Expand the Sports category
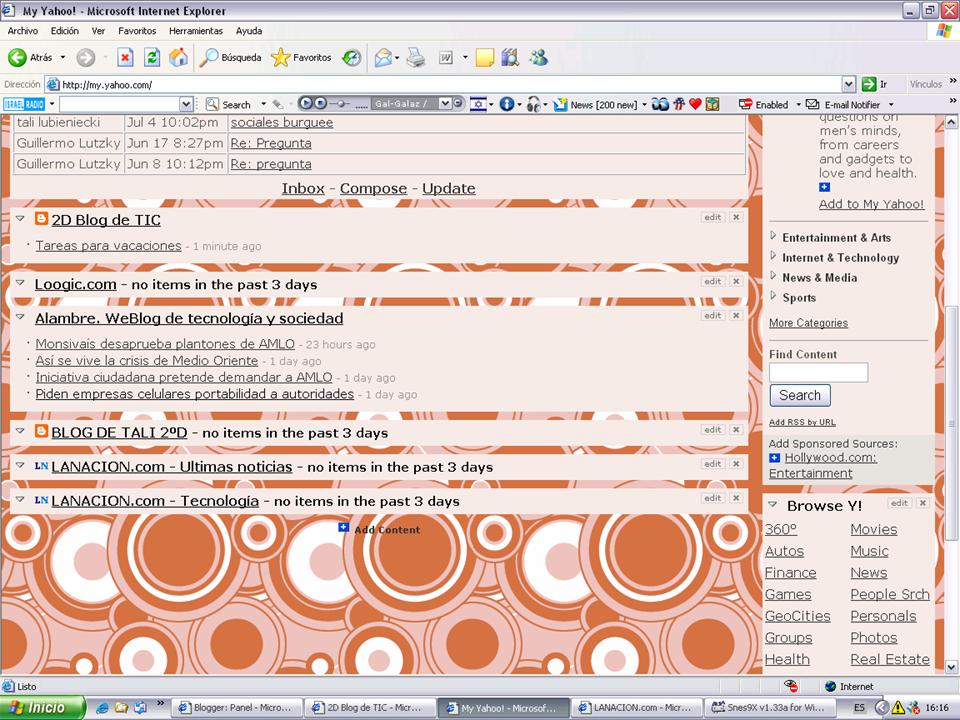960x720 pixels. pyautogui.click(x=773, y=296)
